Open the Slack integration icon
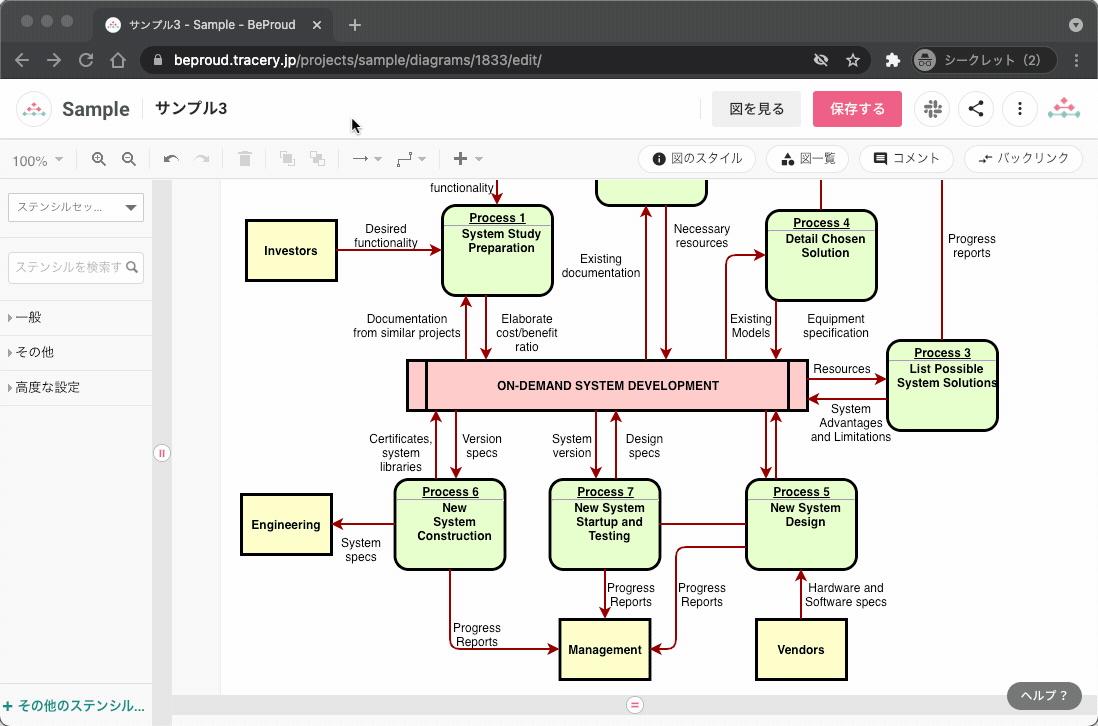The height and width of the screenshot is (726, 1098). coord(932,109)
